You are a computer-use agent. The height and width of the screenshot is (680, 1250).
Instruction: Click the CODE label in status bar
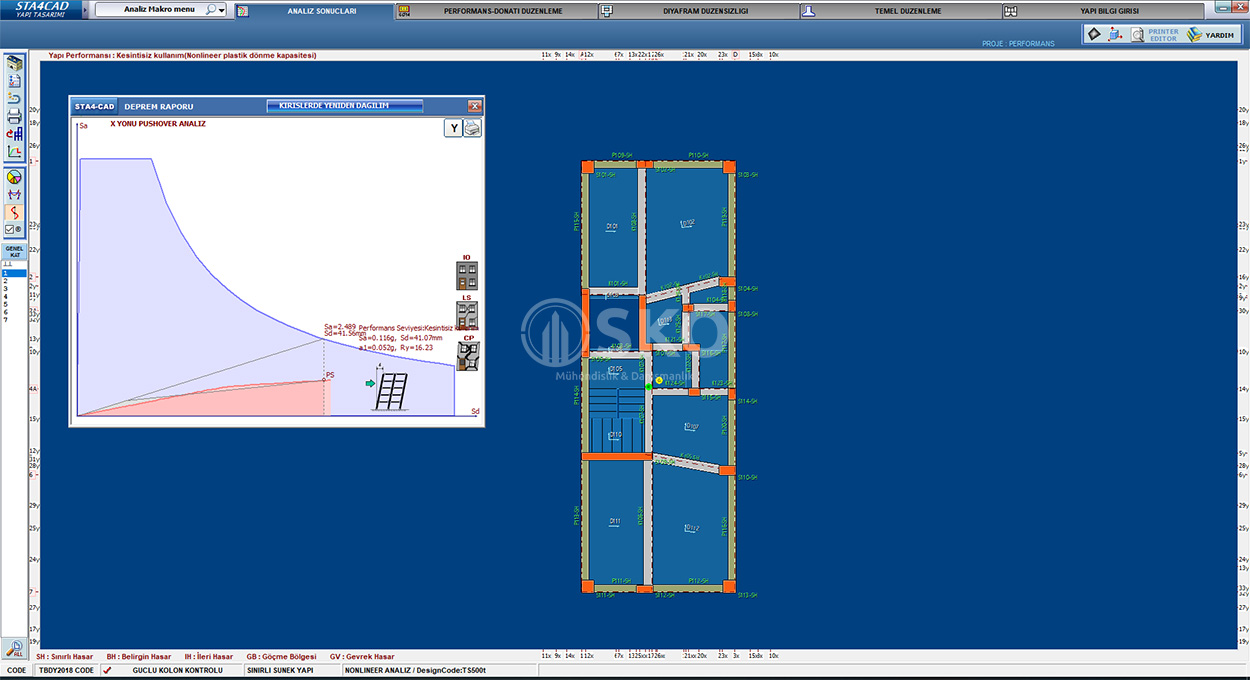click(x=17, y=670)
